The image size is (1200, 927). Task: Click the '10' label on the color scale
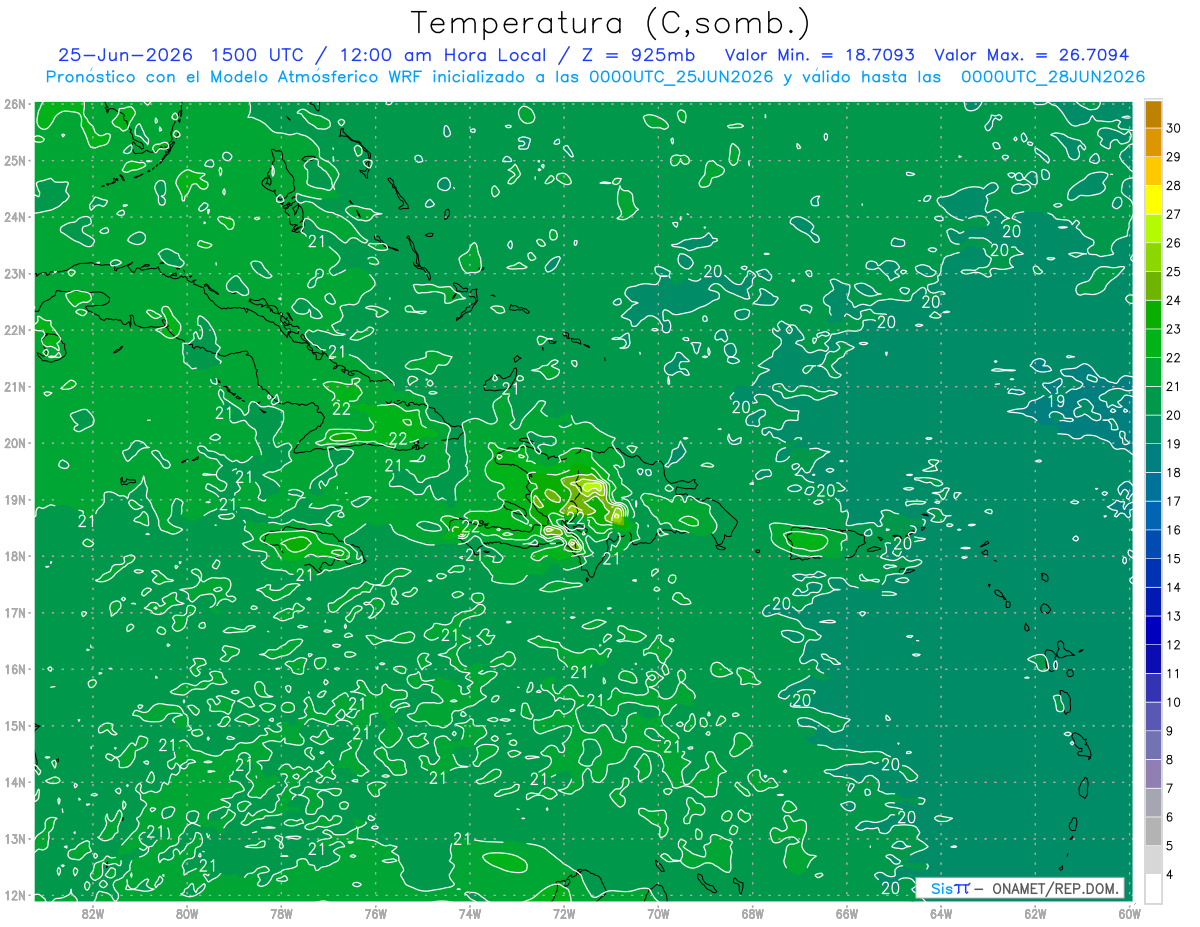[1173, 702]
